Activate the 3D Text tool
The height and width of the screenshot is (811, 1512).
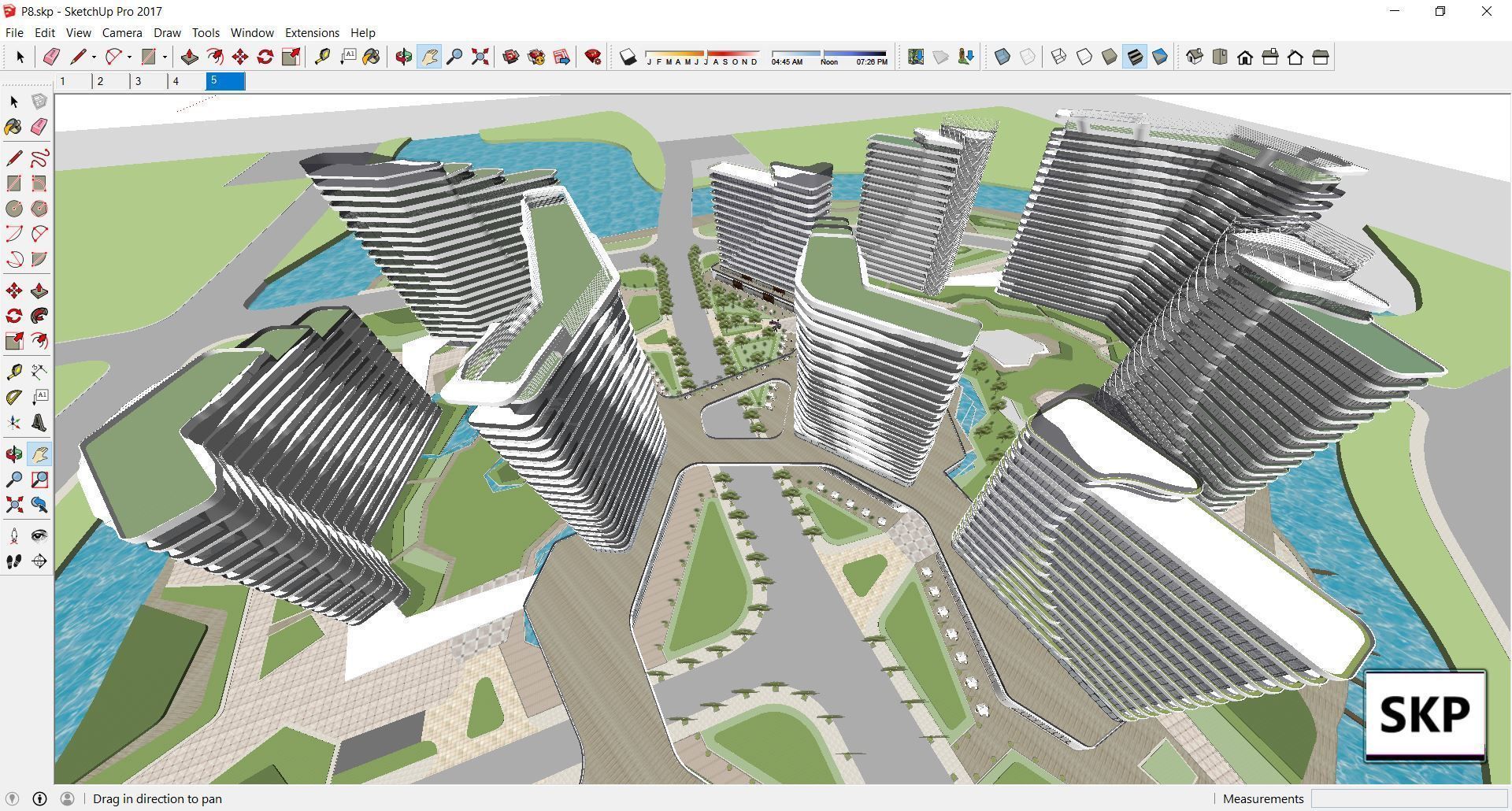[39, 423]
